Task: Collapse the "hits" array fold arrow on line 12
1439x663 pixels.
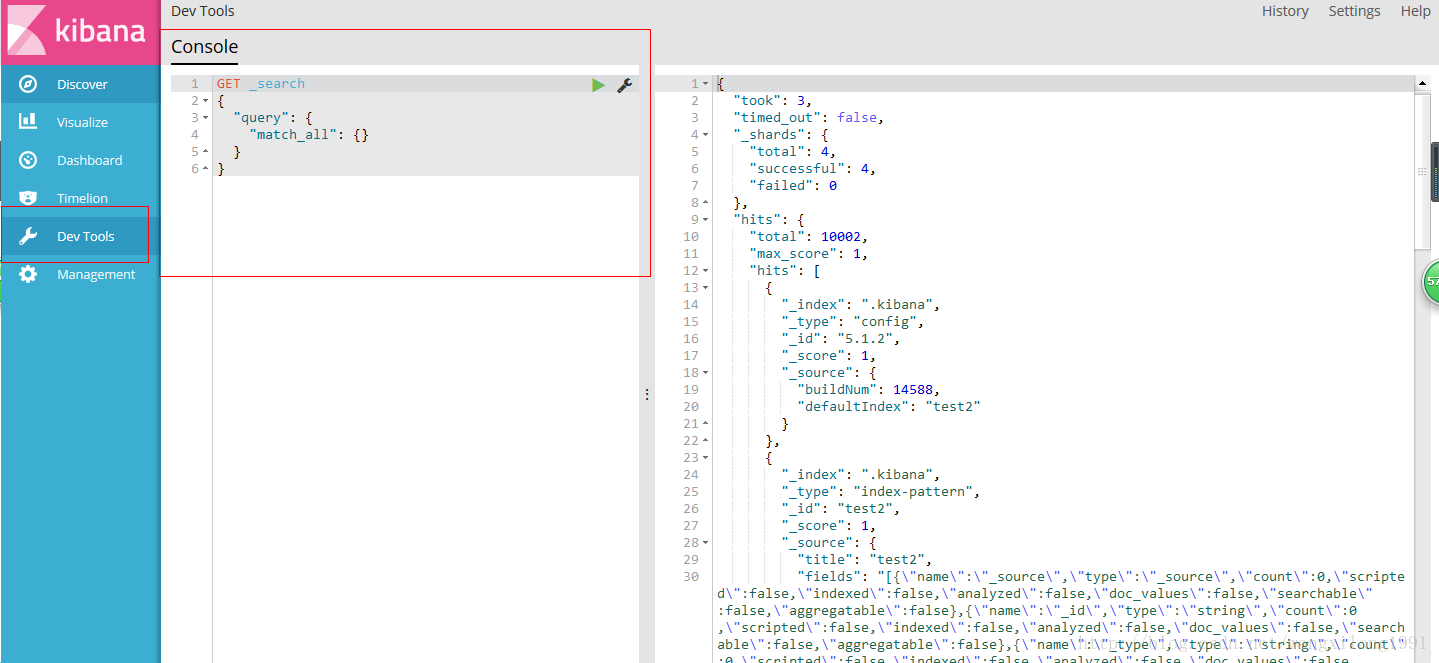Action: tap(705, 271)
